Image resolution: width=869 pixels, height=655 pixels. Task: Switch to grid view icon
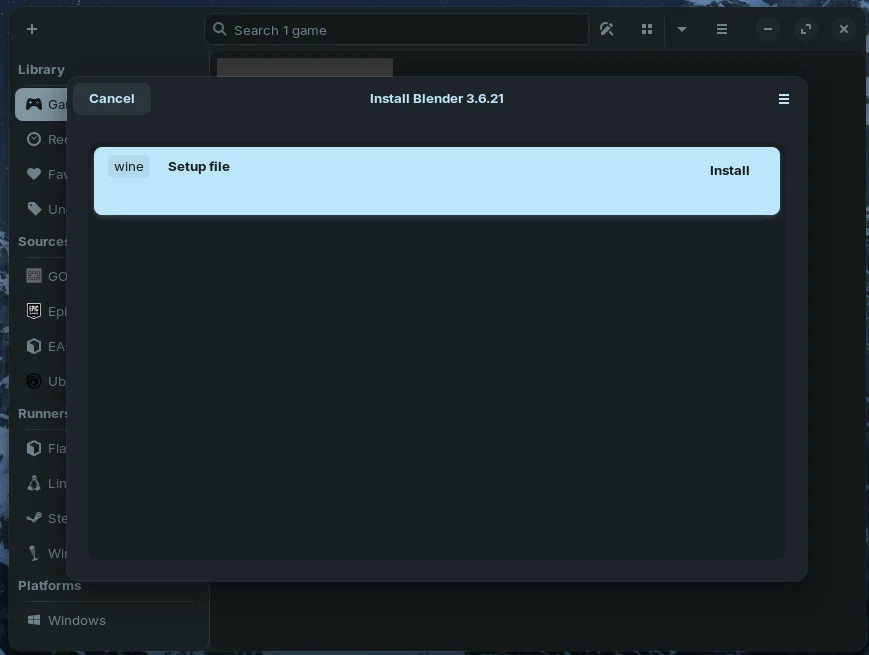[x=647, y=29]
